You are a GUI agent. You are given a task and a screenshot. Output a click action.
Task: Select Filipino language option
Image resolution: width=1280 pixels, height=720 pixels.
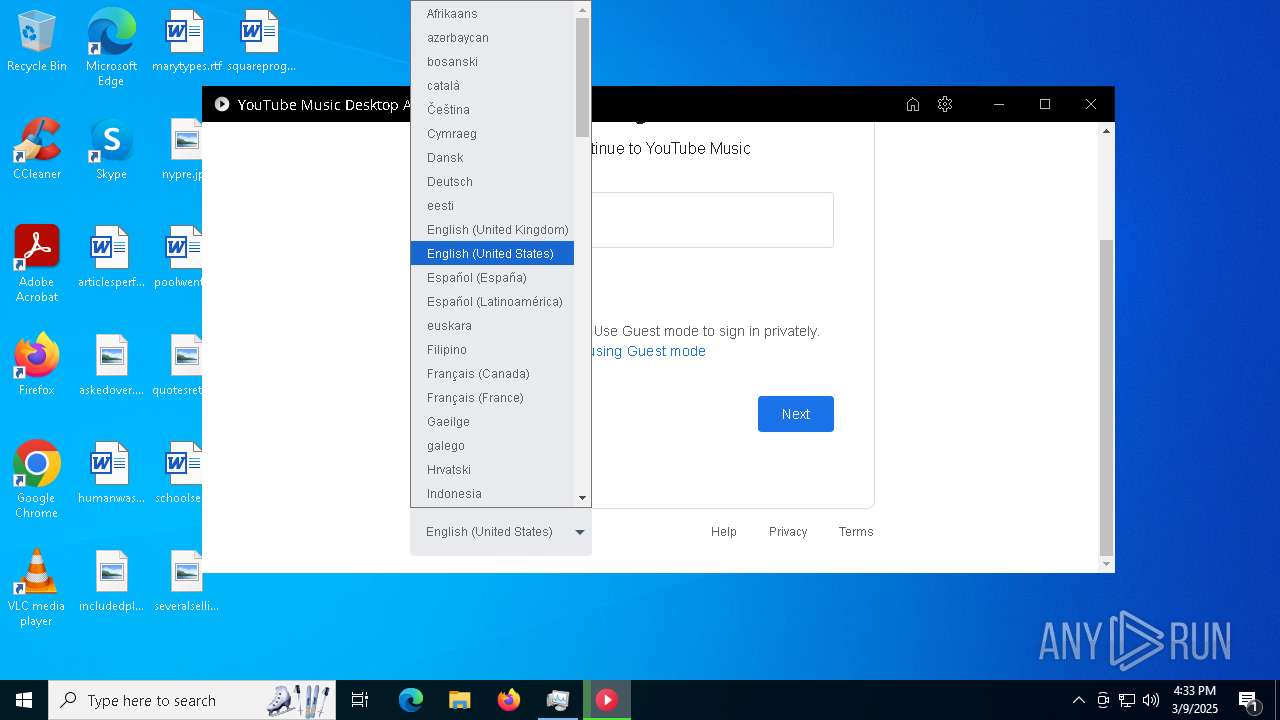click(x=492, y=350)
